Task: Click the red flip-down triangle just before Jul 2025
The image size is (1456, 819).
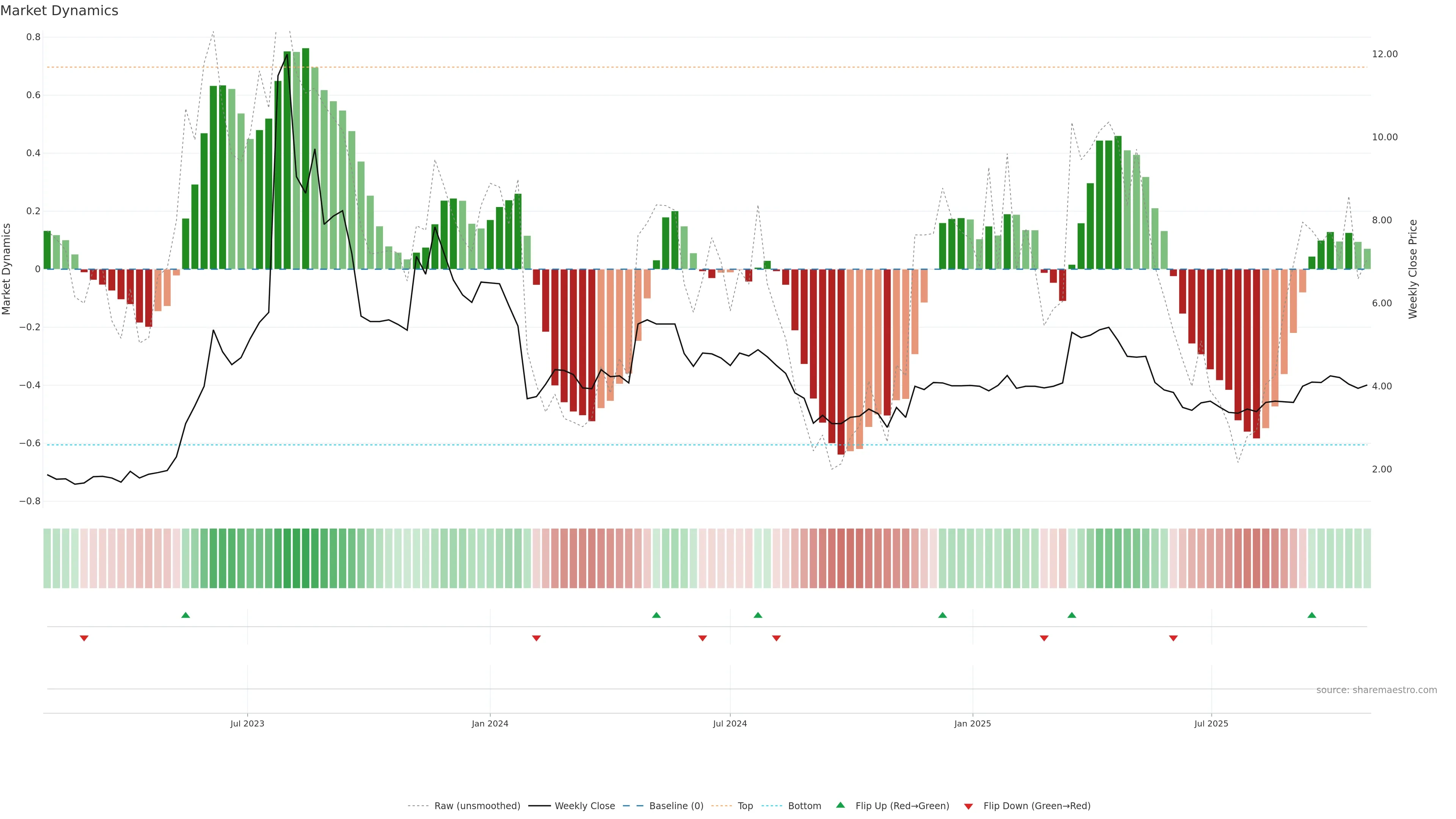Action: [x=1174, y=638]
